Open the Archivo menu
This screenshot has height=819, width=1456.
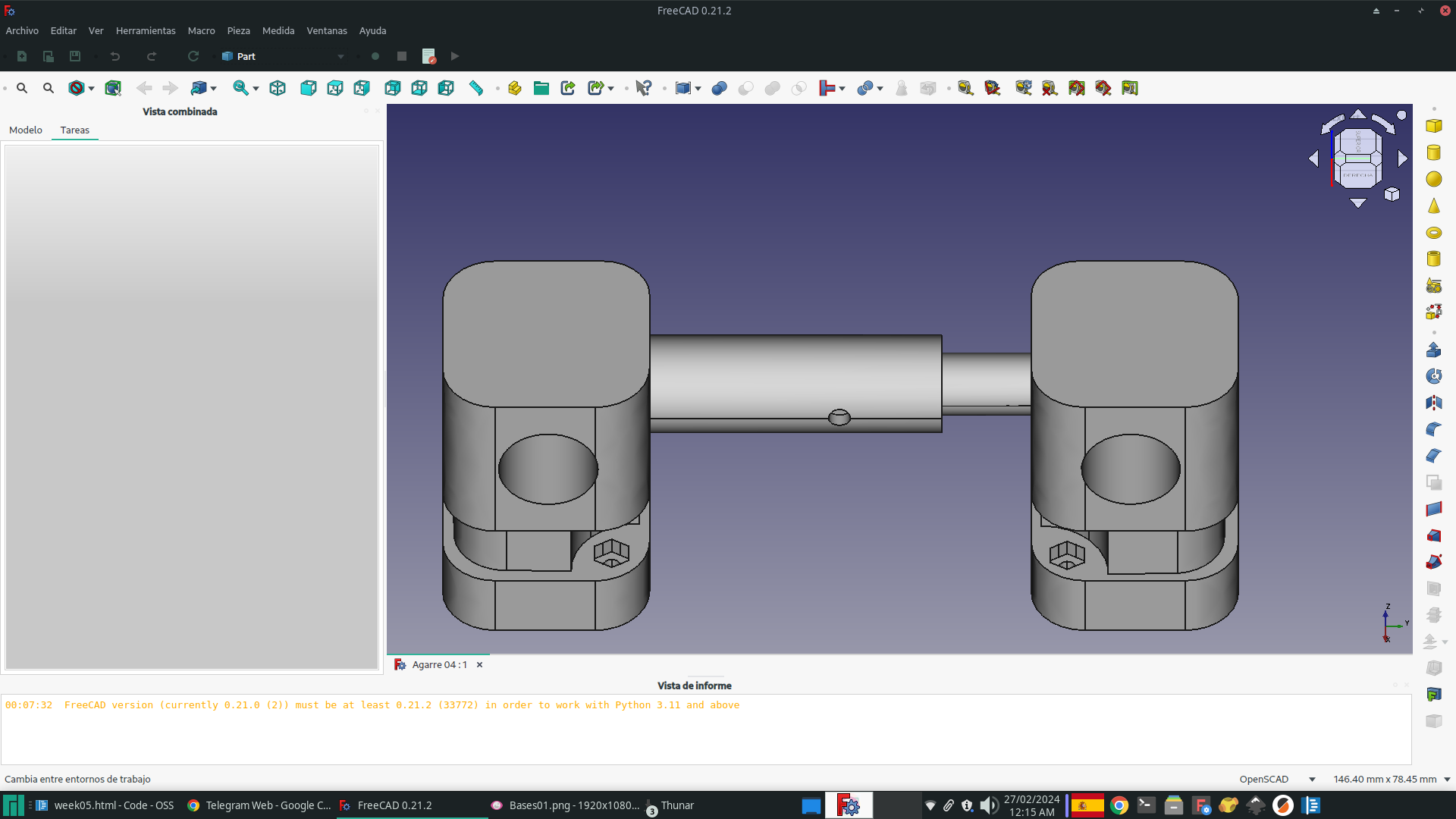pyautogui.click(x=22, y=30)
